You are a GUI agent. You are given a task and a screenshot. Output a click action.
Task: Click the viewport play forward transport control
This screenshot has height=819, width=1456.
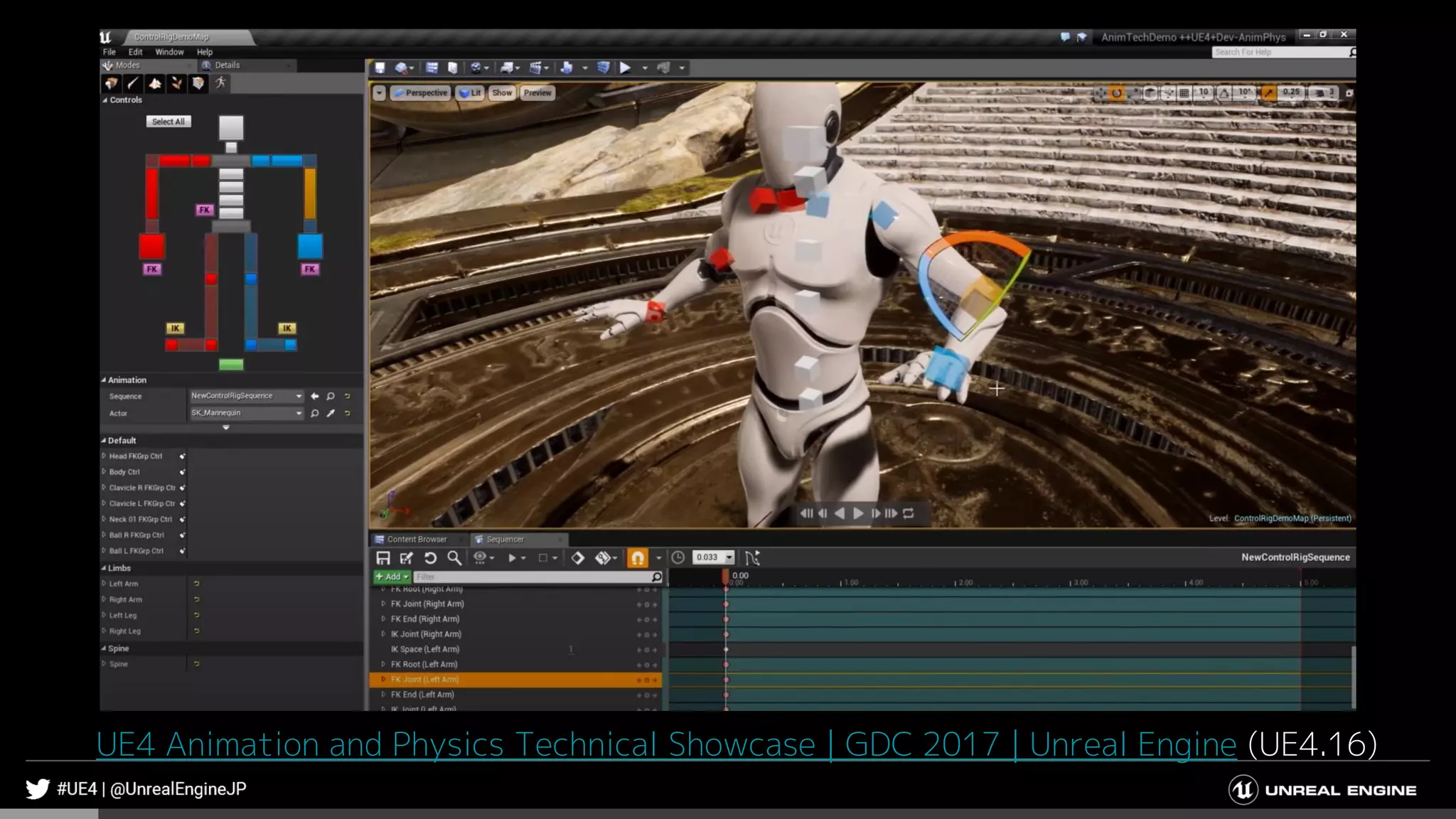858,513
